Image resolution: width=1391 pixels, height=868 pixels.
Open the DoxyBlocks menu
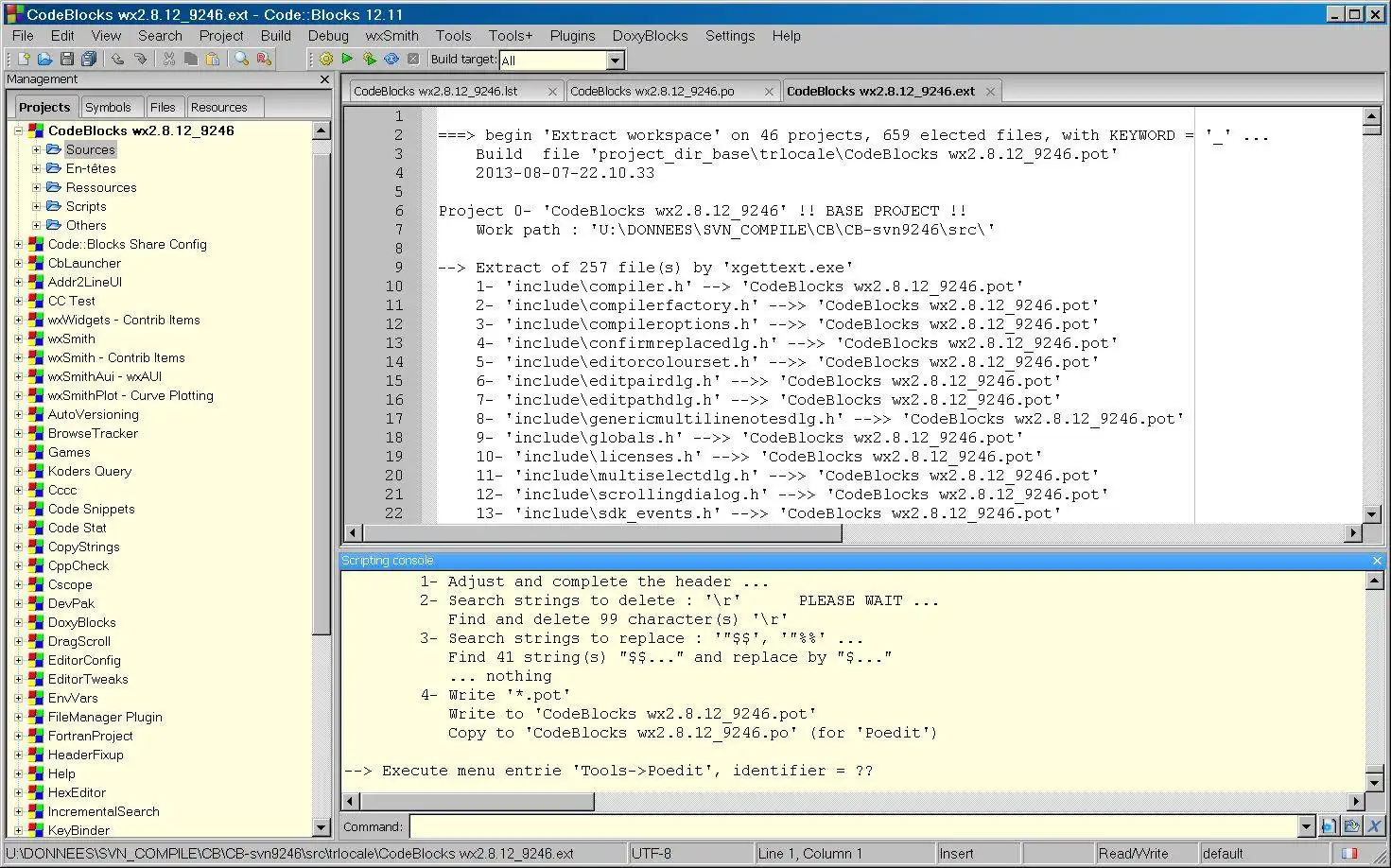pyautogui.click(x=650, y=36)
